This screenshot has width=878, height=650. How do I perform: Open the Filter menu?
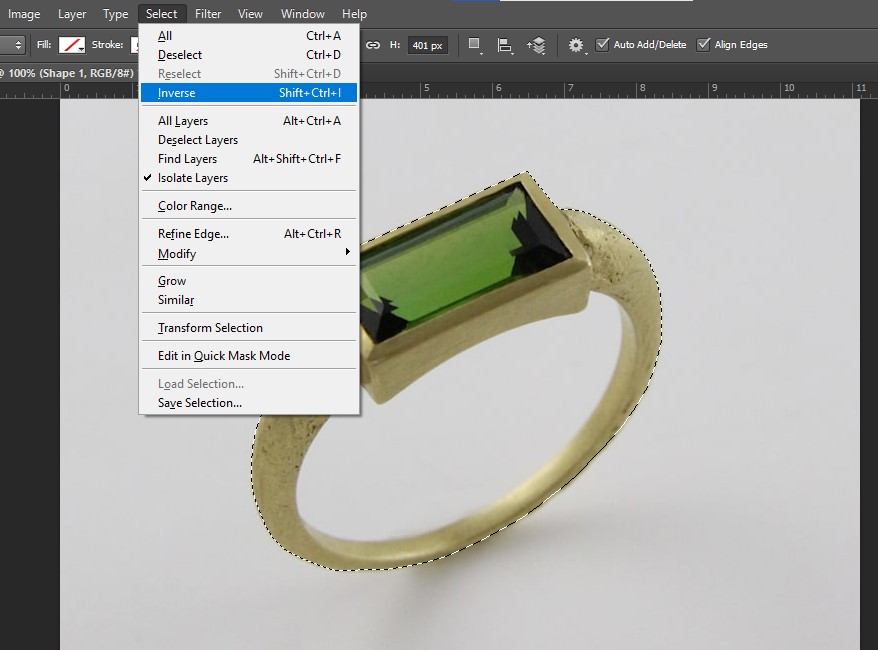click(208, 14)
